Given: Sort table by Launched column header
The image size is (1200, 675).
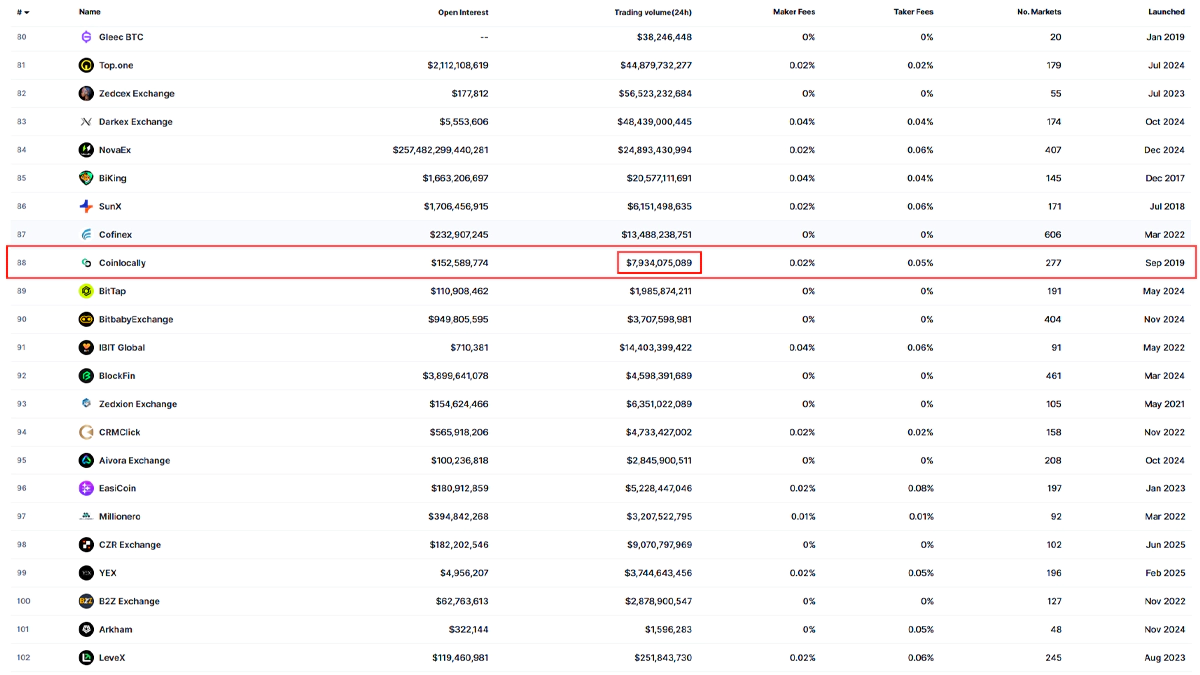Looking at the screenshot, I should pyautogui.click(x=1166, y=12).
